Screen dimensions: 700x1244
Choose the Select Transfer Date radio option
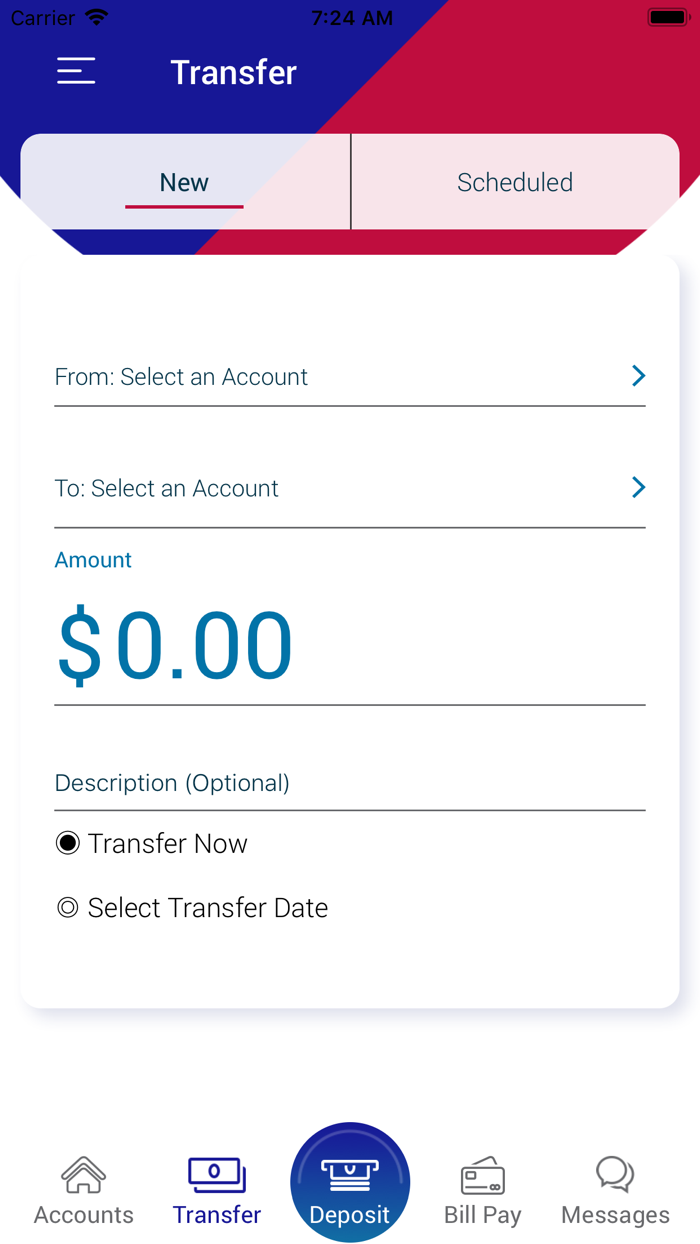coord(67,908)
